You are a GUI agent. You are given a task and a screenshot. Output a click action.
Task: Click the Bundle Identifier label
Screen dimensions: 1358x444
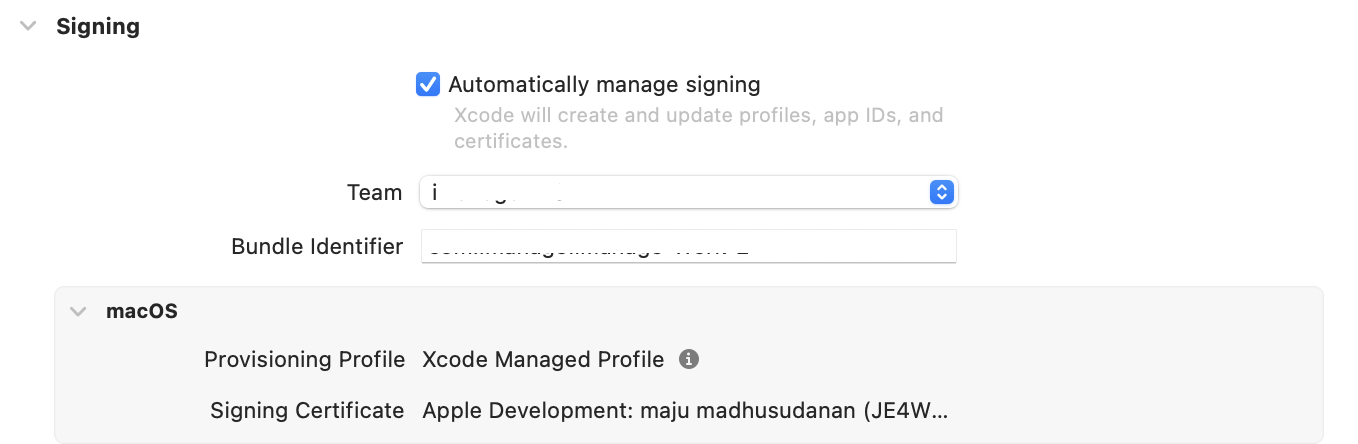click(x=317, y=246)
